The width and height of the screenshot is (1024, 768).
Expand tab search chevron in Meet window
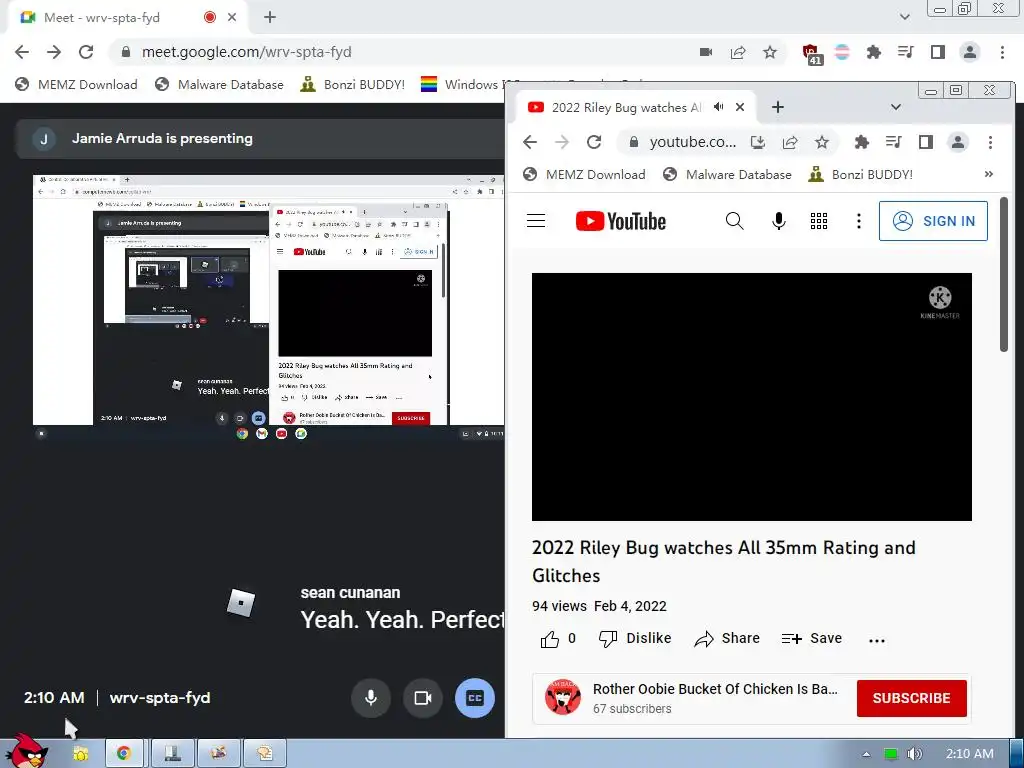(904, 17)
